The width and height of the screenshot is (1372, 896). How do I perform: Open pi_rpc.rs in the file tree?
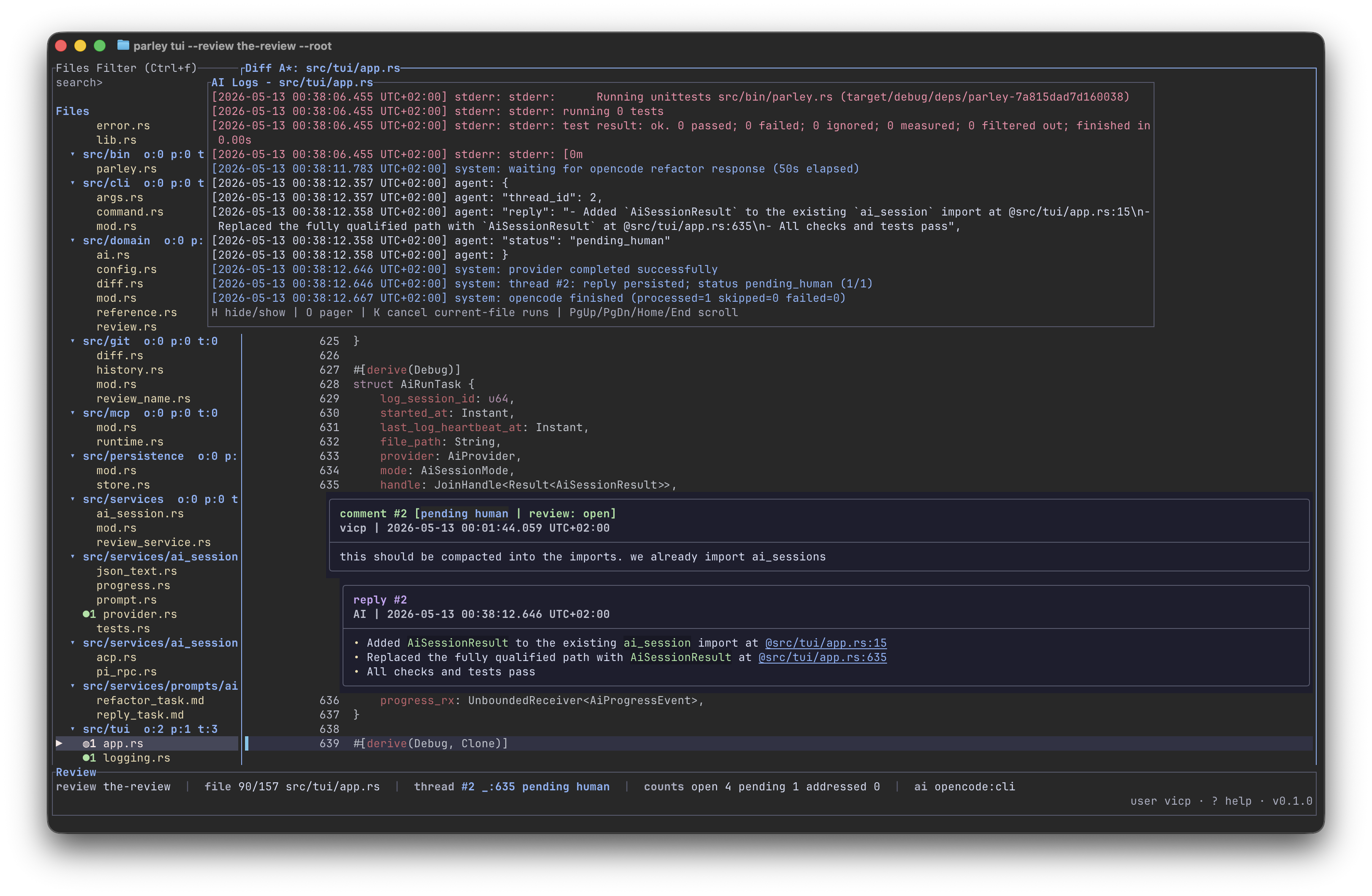pos(126,672)
